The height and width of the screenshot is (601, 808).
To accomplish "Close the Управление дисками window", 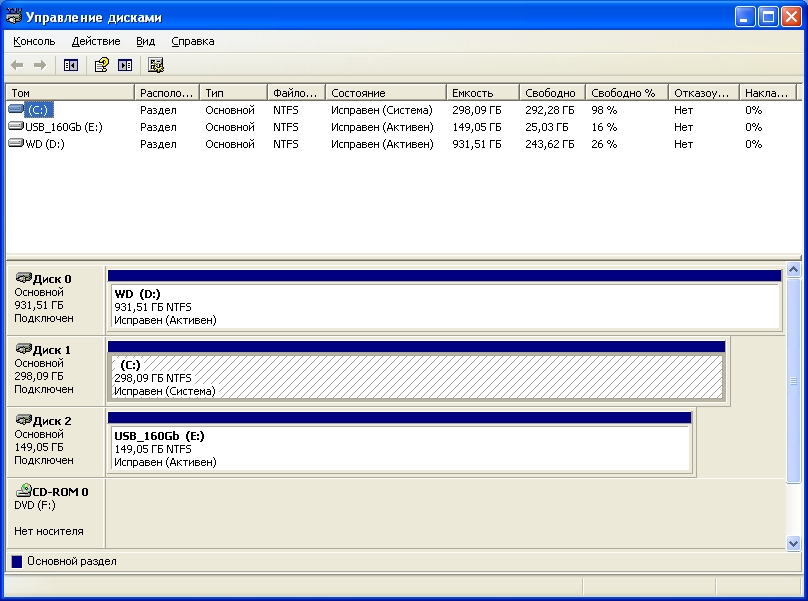I will coord(792,17).
